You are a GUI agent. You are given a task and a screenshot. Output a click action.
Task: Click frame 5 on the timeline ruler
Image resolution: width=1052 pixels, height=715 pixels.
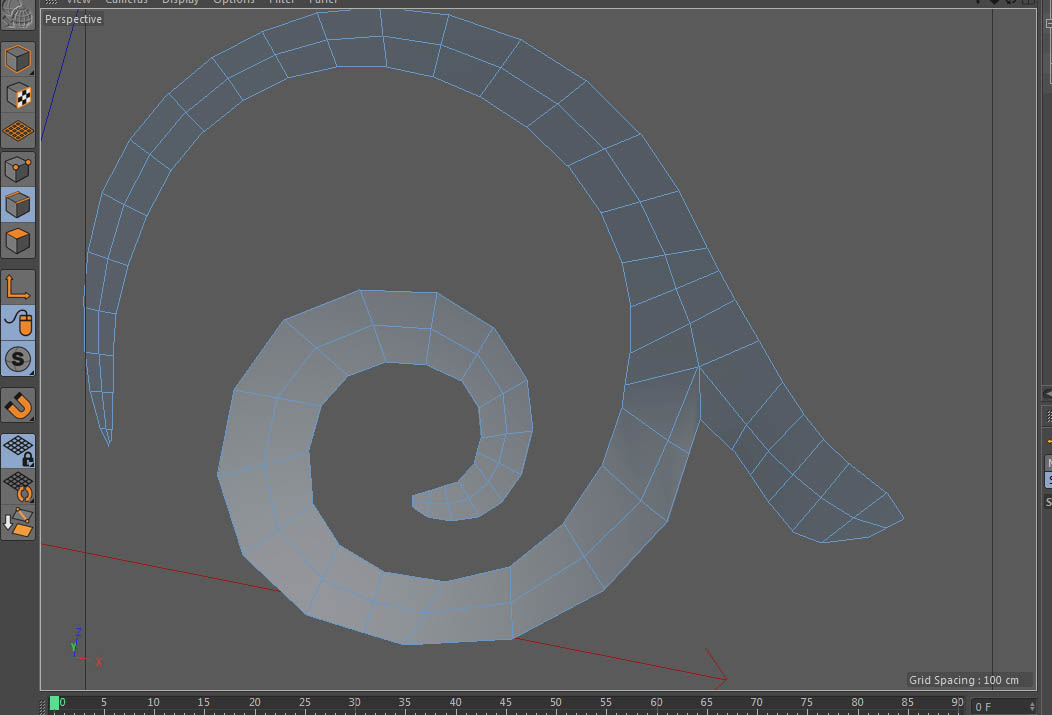tap(103, 702)
